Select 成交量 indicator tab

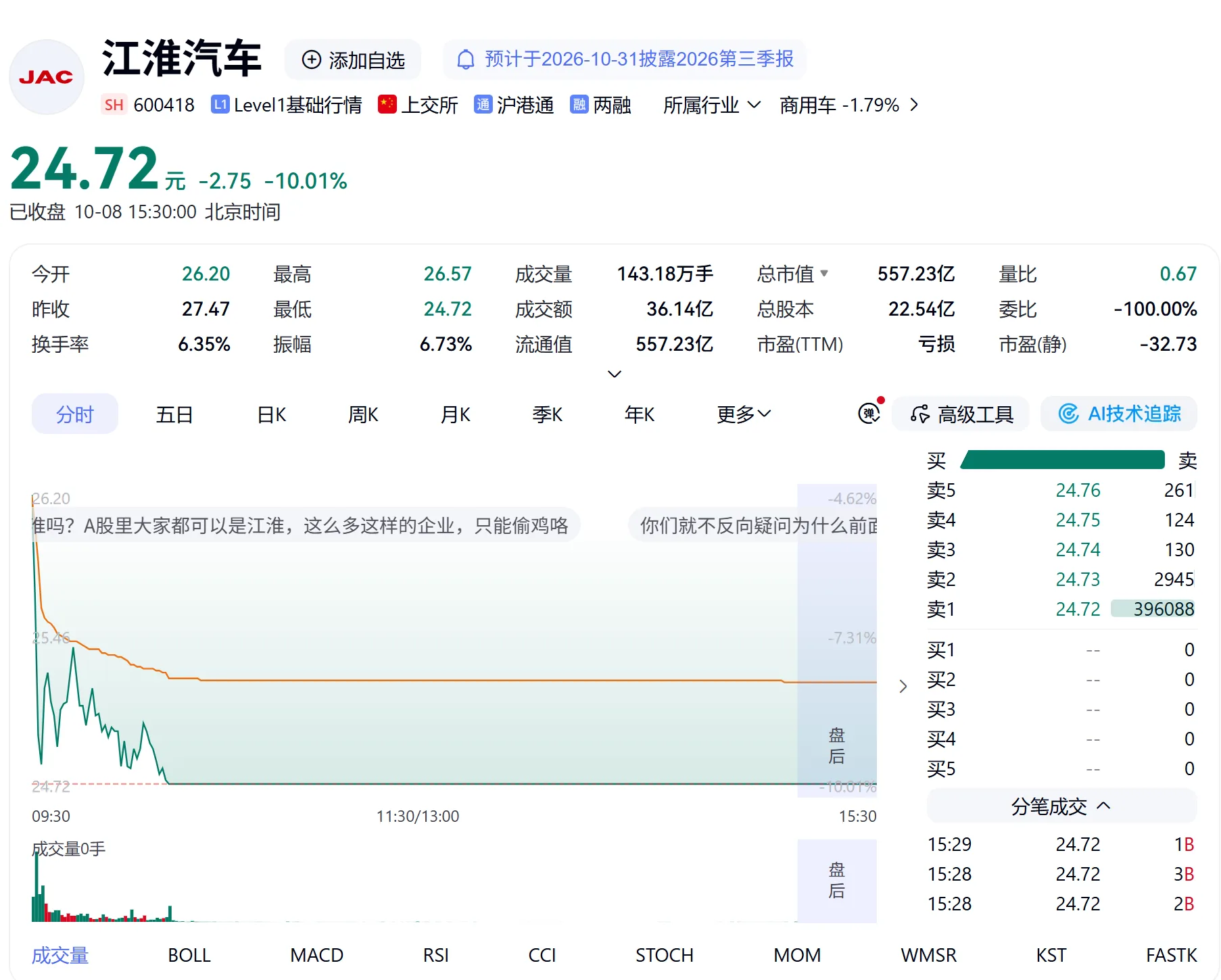point(60,955)
